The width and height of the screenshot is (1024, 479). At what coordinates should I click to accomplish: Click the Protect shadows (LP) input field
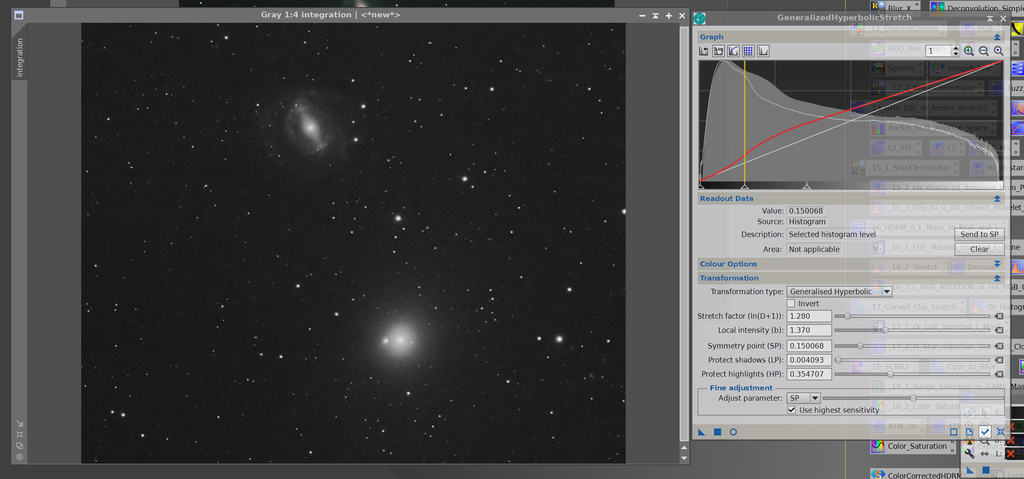click(x=808, y=360)
